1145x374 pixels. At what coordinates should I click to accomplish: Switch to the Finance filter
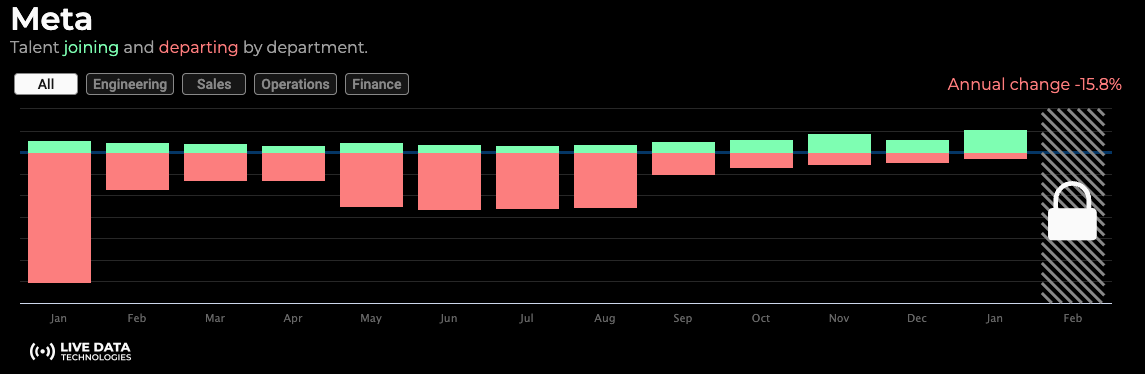click(x=377, y=84)
